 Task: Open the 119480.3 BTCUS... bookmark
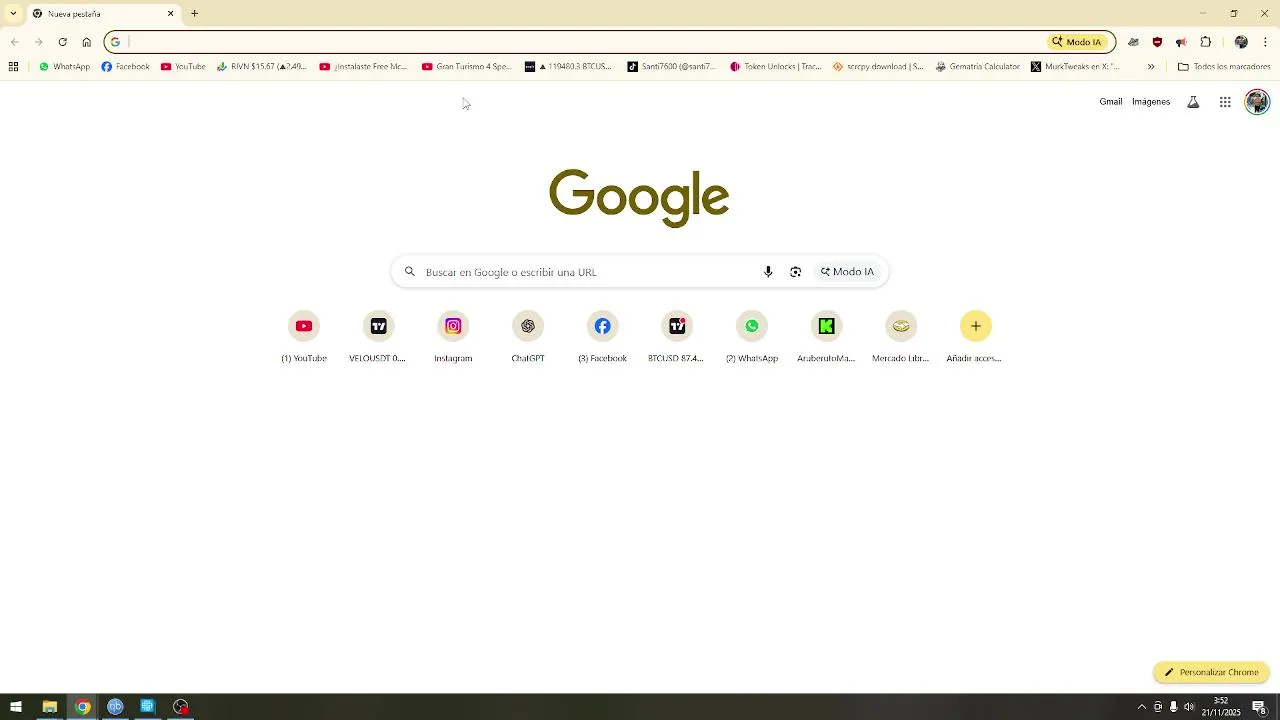pos(568,67)
